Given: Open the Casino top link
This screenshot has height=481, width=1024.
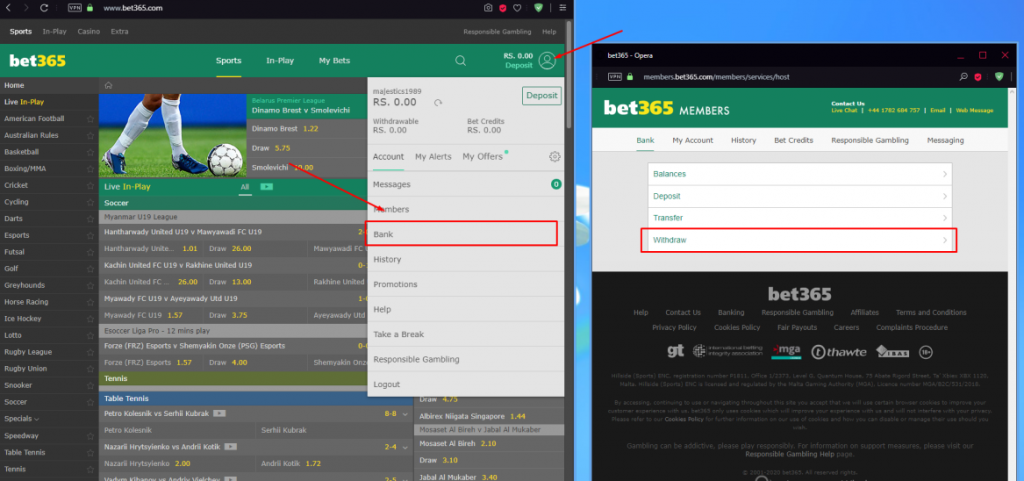Looking at the screenshot, I should pyautogui.click(x=89, y=31).
